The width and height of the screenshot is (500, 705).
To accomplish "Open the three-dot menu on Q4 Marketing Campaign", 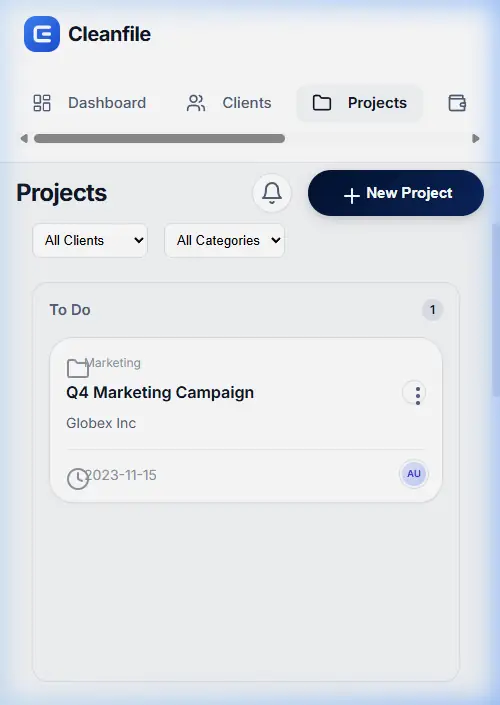I will 414,393.
